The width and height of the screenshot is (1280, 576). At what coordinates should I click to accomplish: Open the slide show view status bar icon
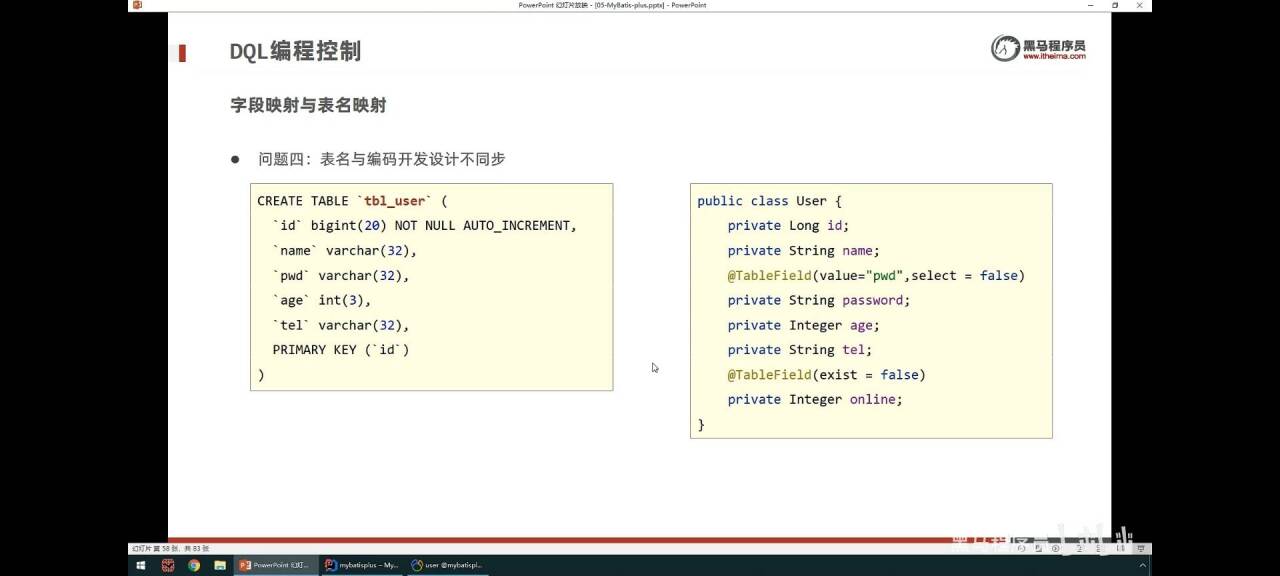(x=1141, y=548)
